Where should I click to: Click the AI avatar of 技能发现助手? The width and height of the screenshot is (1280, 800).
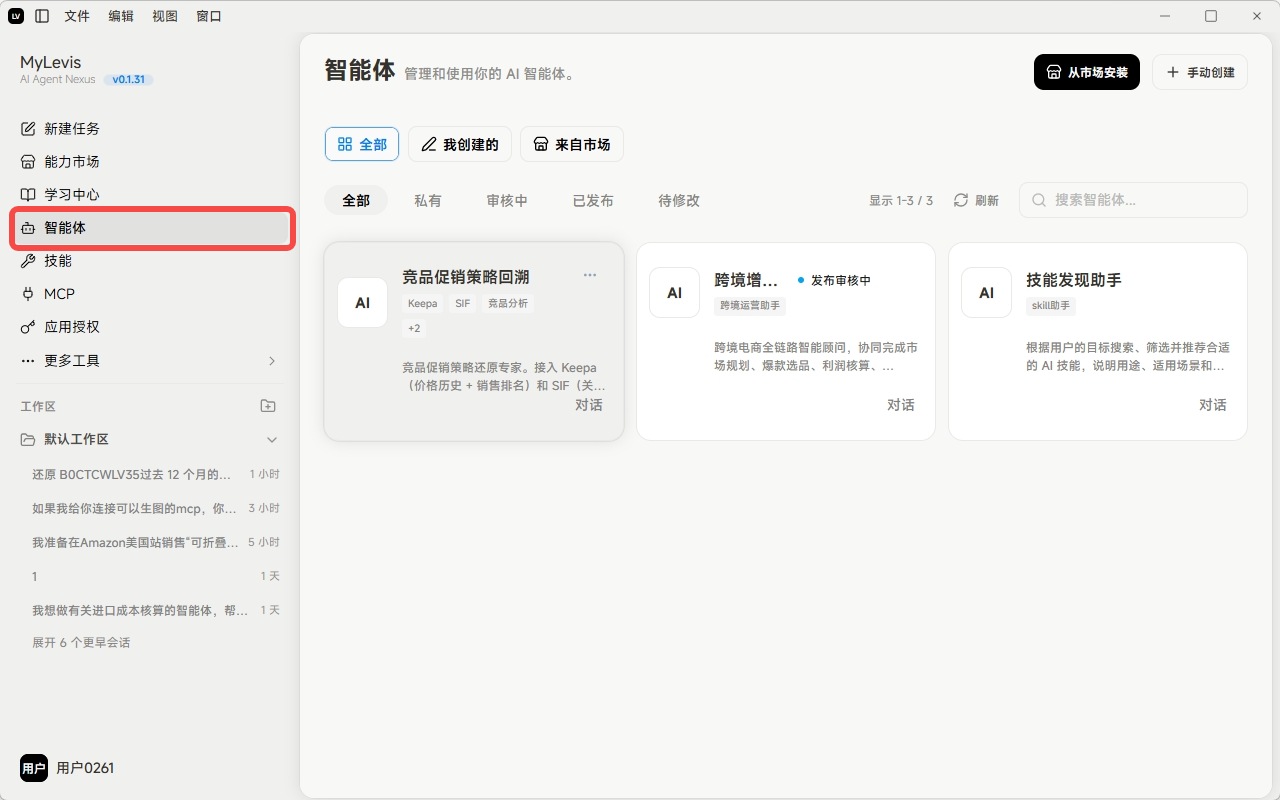987,292
